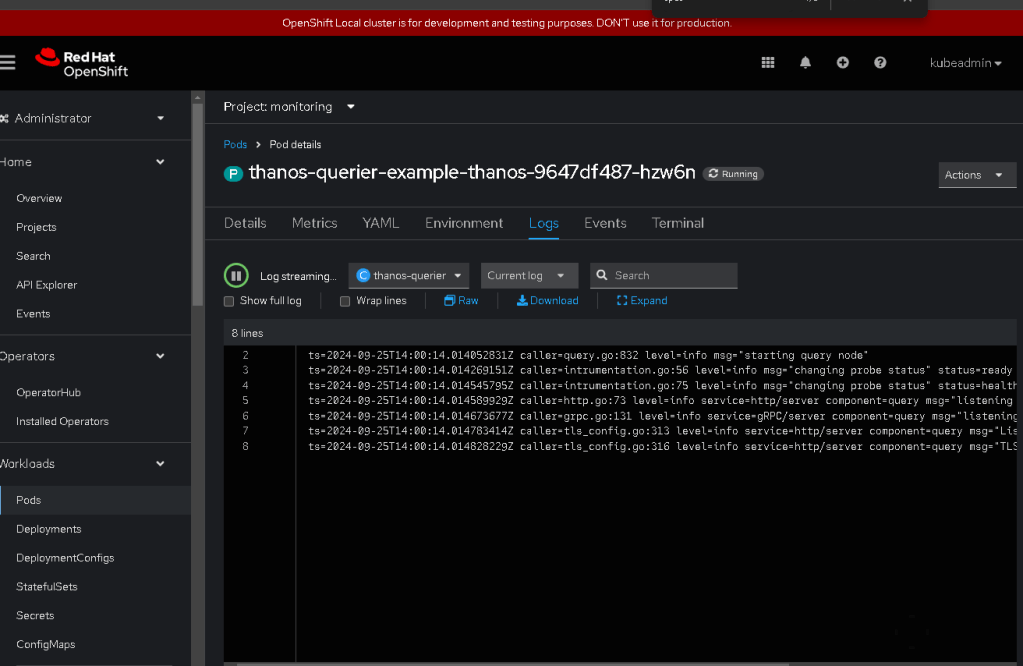Click the search magnifier icon in log toolbar
1023x666 pixels.
602,275
